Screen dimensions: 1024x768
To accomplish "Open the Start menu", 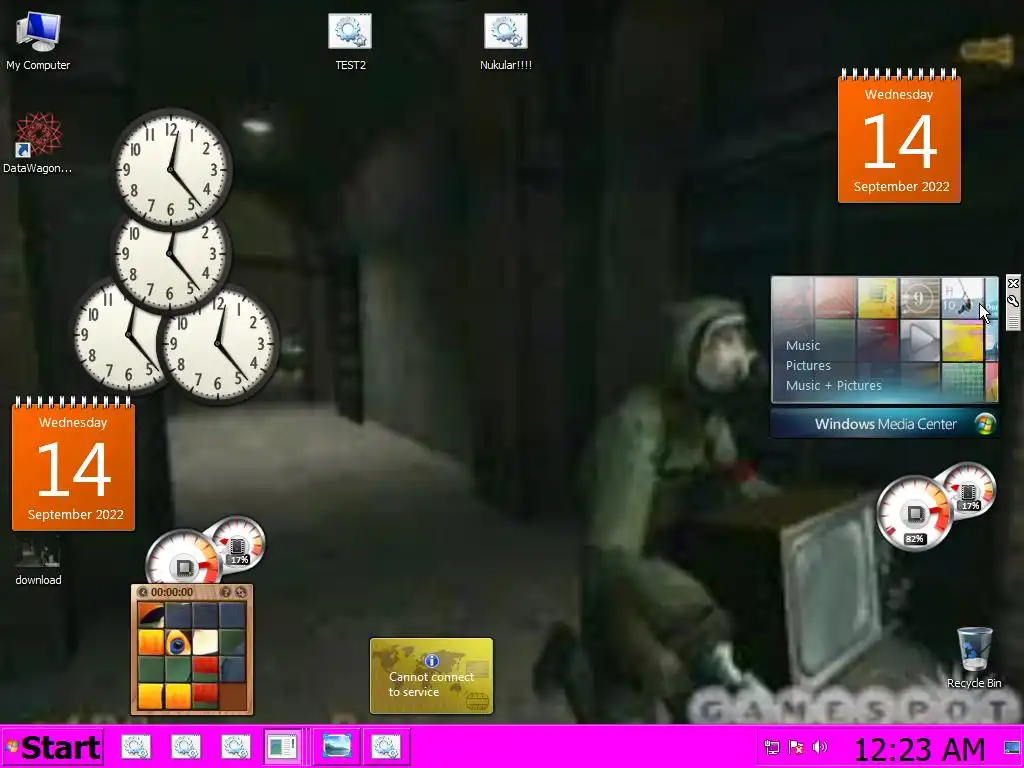I will tap(52, 747).
